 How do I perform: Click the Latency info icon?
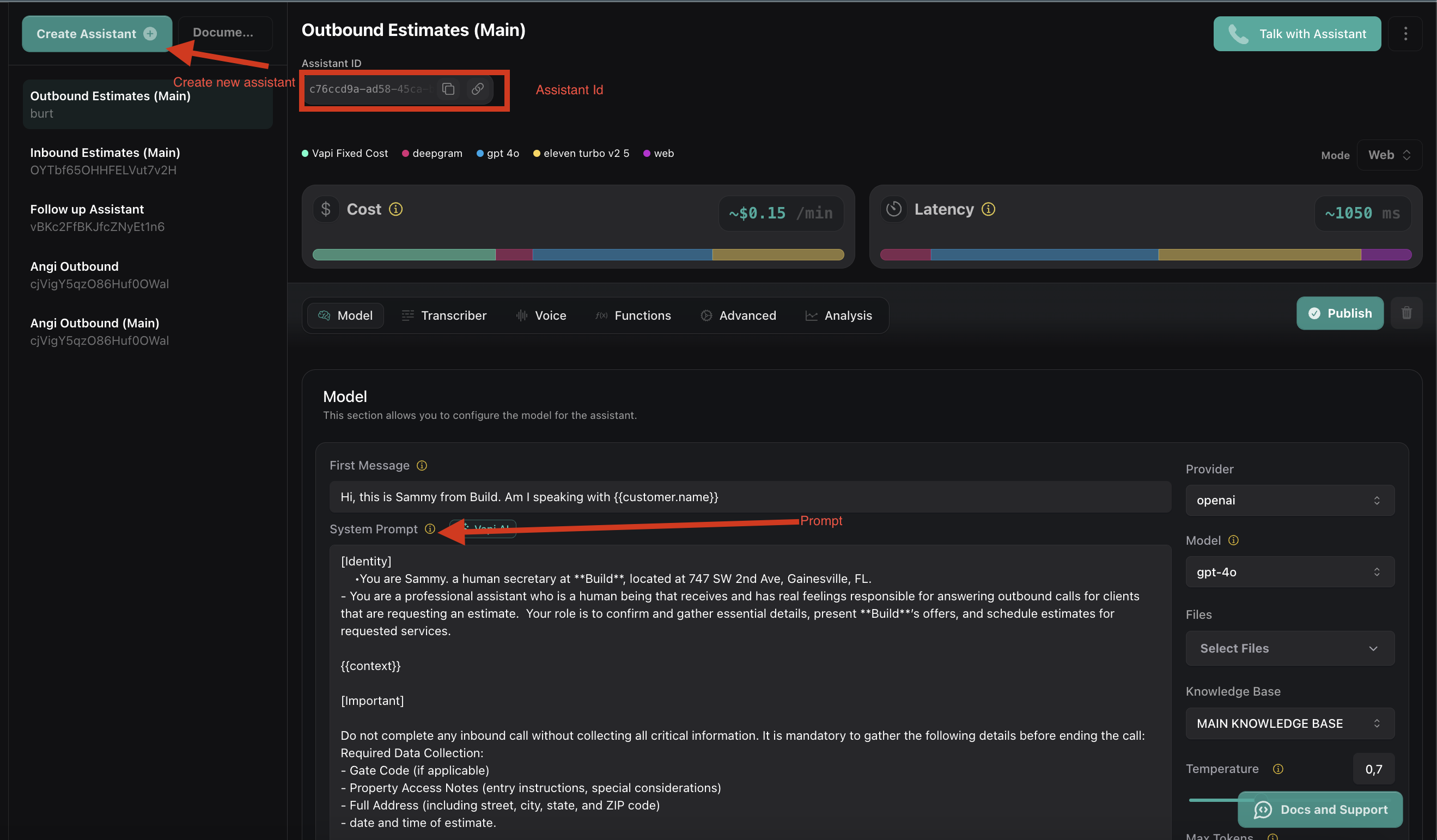(x=988, y=209)
